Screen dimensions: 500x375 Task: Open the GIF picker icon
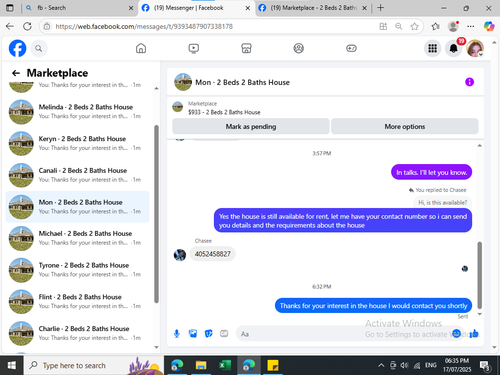[x=224, y=333]
